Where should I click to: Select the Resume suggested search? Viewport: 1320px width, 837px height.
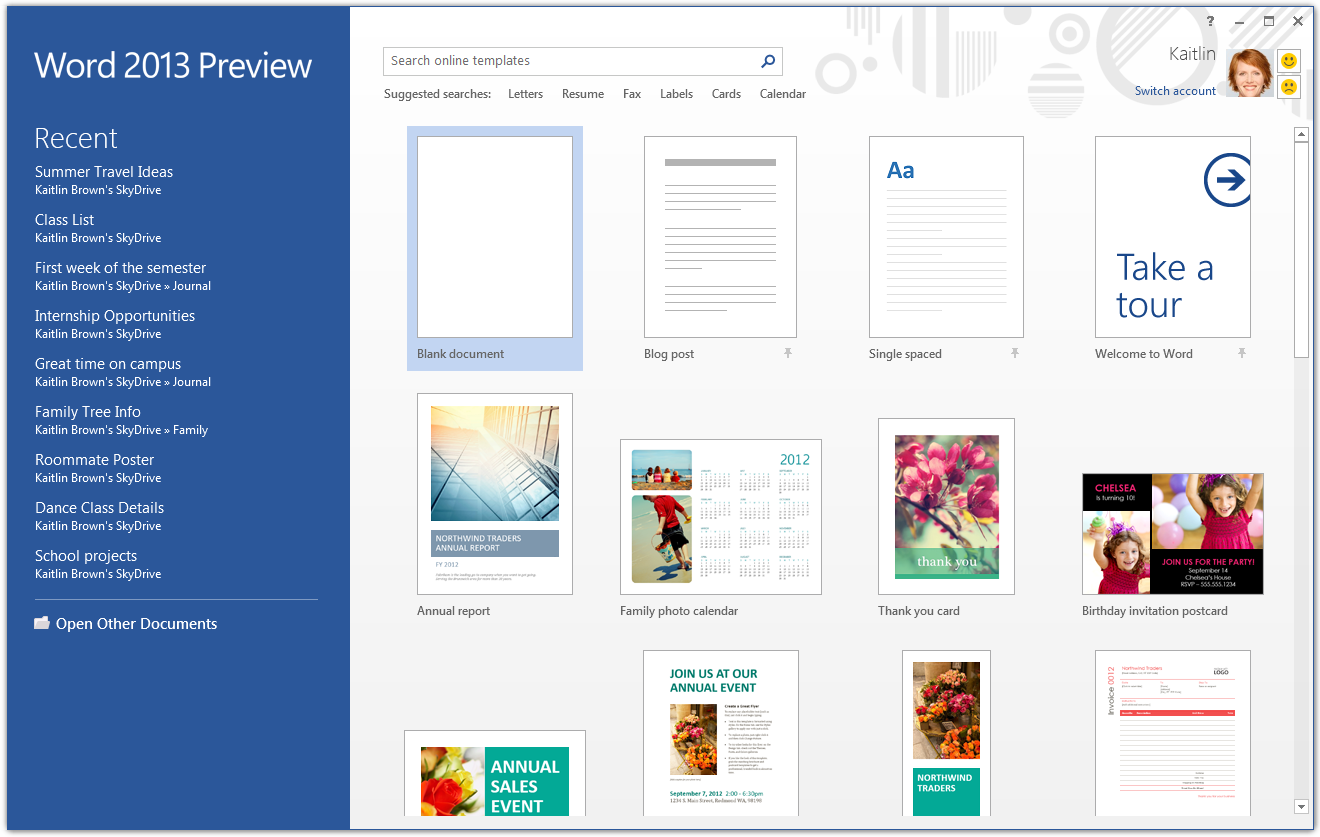[583, 94]
